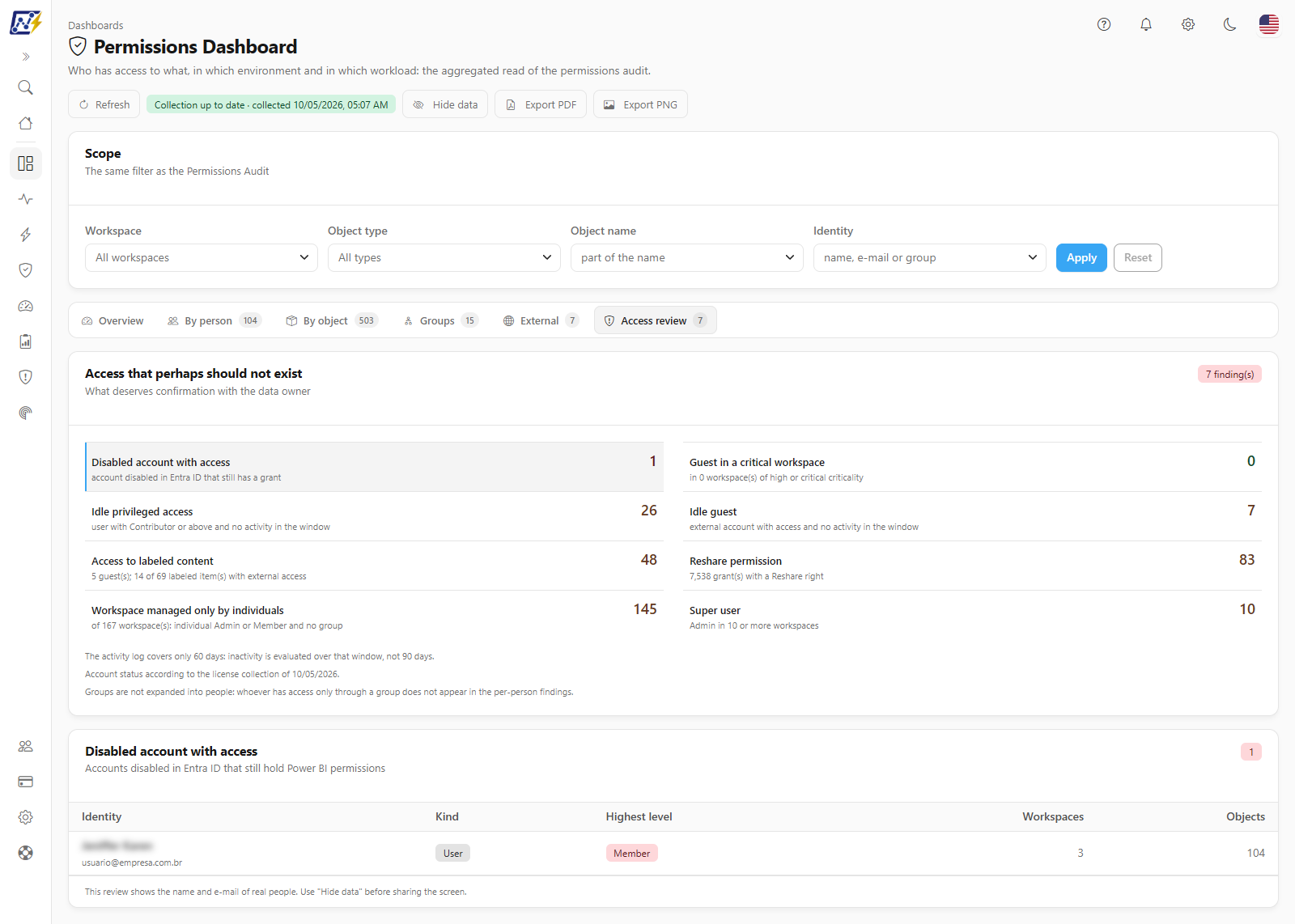Expand the sidebar with double chevron
1295x924 pixels.
(26, 57)
